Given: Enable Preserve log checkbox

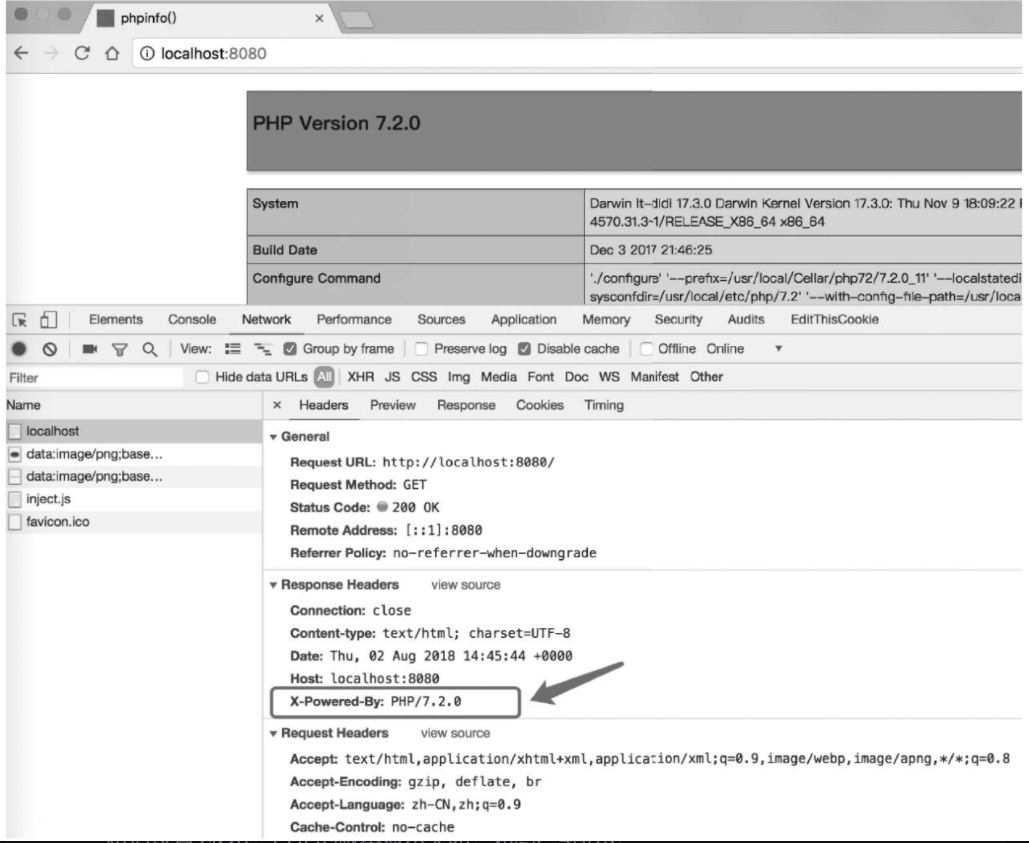Looking at the screenshot, I should point(422,349).
